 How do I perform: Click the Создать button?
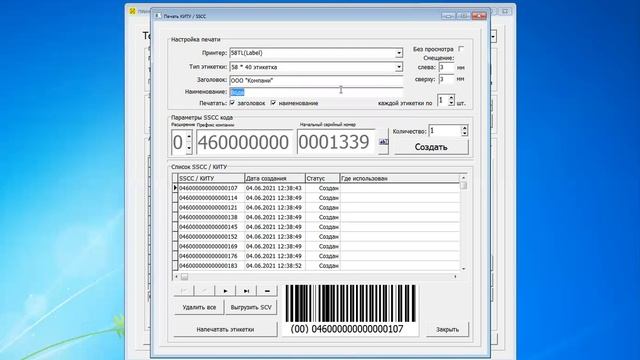point(431,147)
